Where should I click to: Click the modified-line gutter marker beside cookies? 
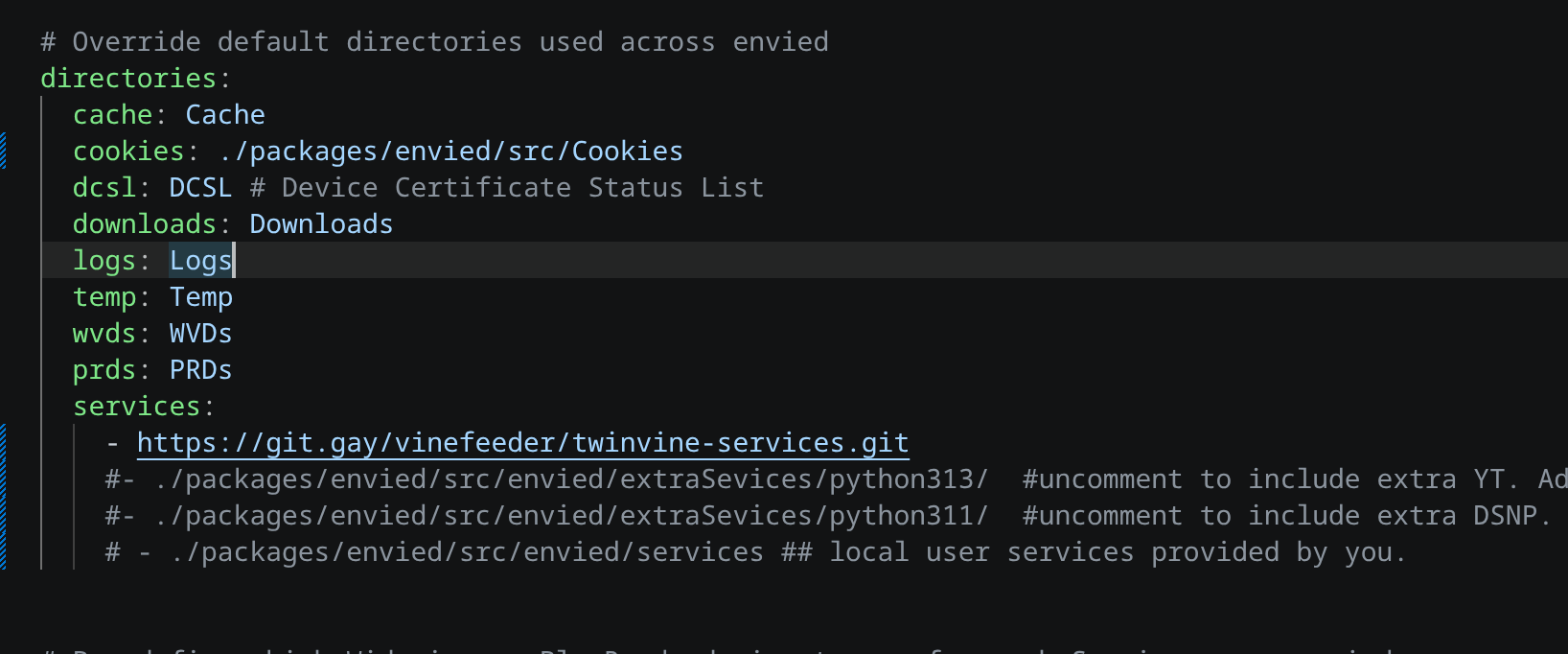pos(3,152)
